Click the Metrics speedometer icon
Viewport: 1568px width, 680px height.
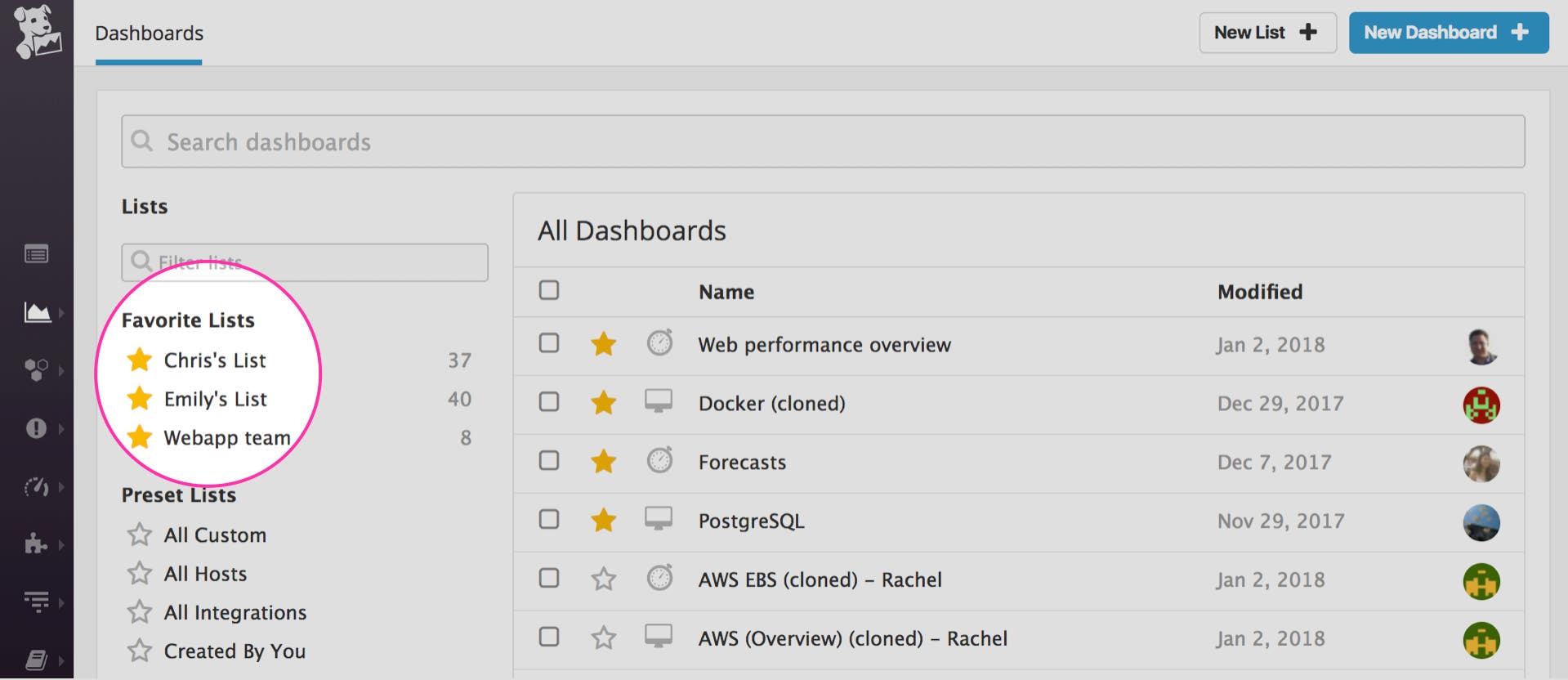[x=36, y=486]
